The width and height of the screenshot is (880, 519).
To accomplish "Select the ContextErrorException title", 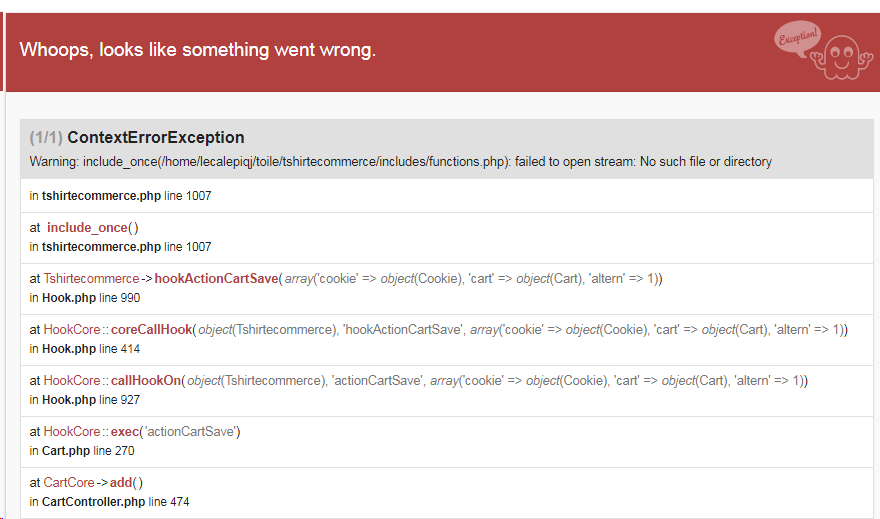I will click(x=156, y=137).
